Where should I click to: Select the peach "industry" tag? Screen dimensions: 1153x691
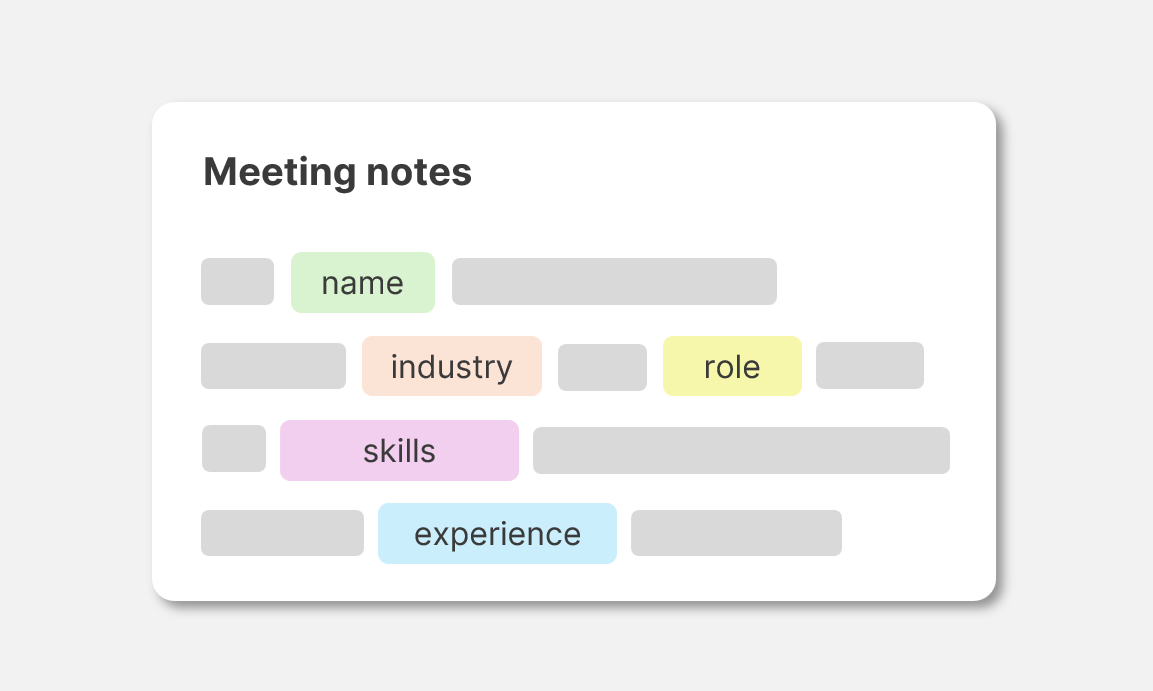pos(451,366)
